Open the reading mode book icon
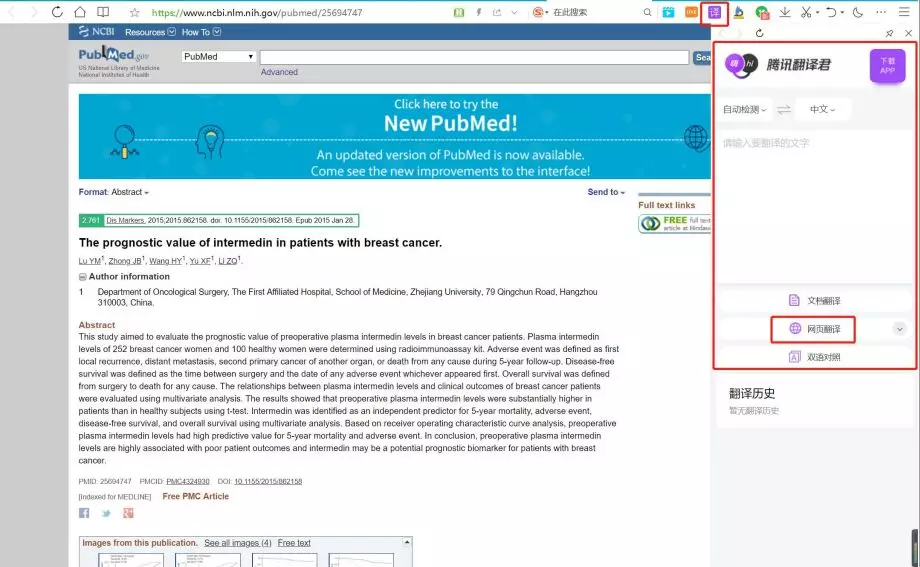 (x=103, y=12)
